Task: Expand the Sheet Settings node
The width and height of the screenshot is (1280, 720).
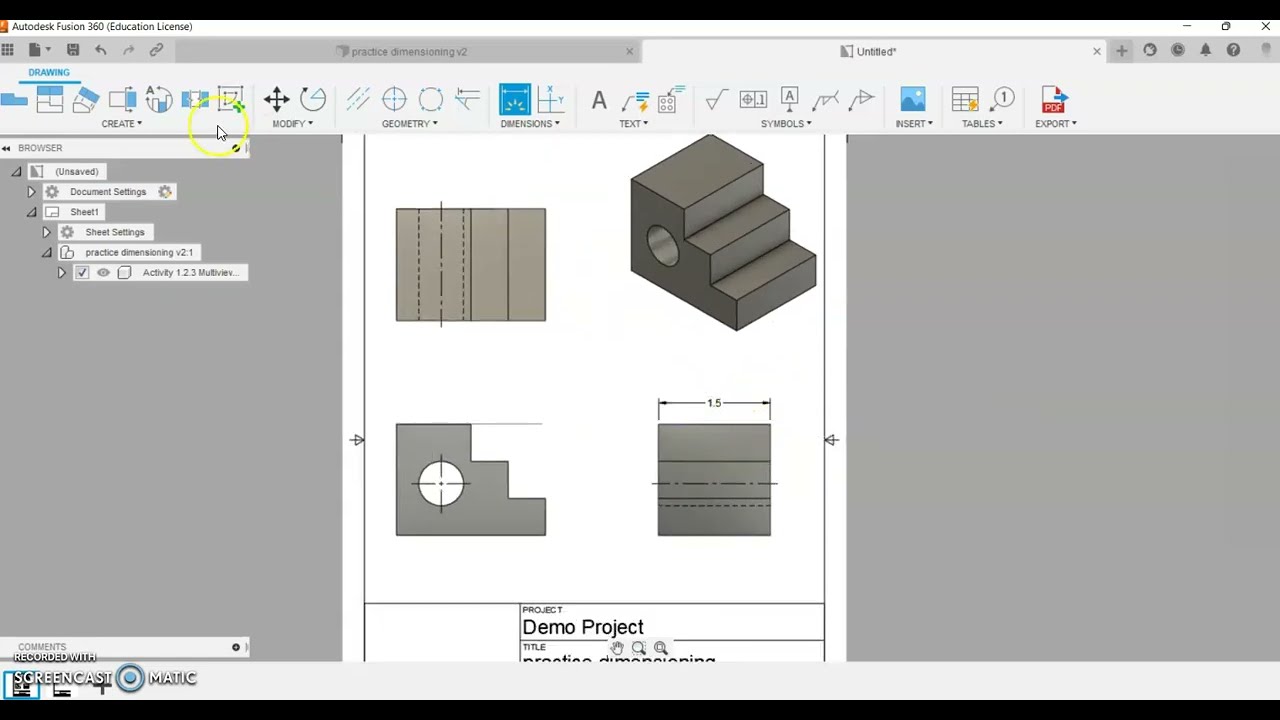Action: pyautogui.click(x=46, y=232)
